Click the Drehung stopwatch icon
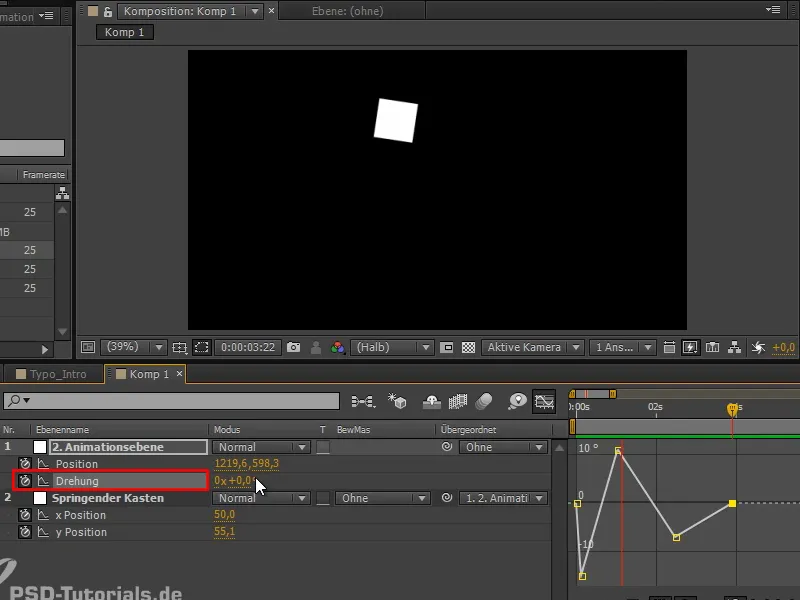The width and height of the screenshot is (800, 600). tap(25, 481)
